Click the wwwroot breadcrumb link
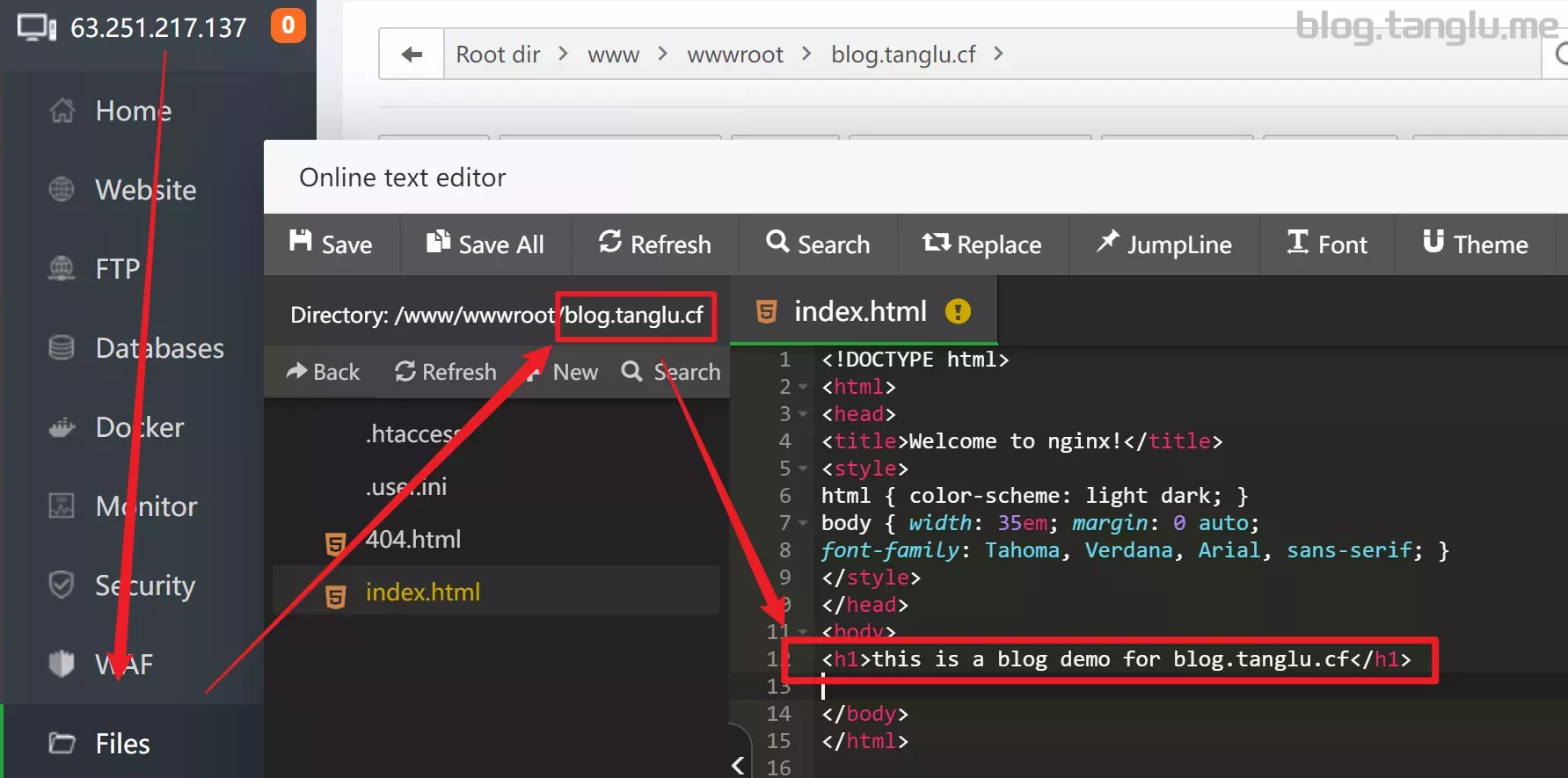 click(x=734, y=55)
